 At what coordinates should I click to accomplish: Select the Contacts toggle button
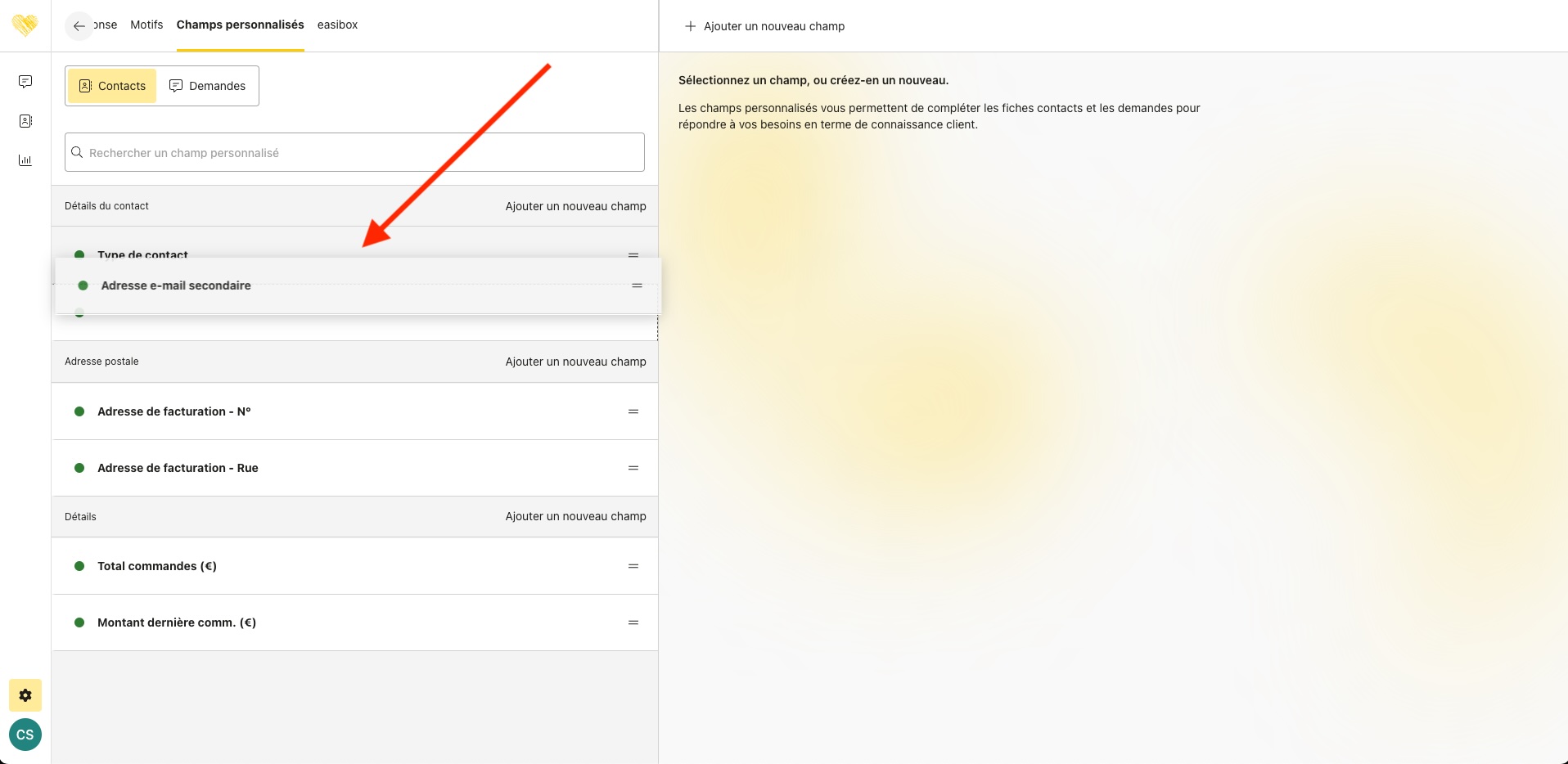click(x=112, y=86)
